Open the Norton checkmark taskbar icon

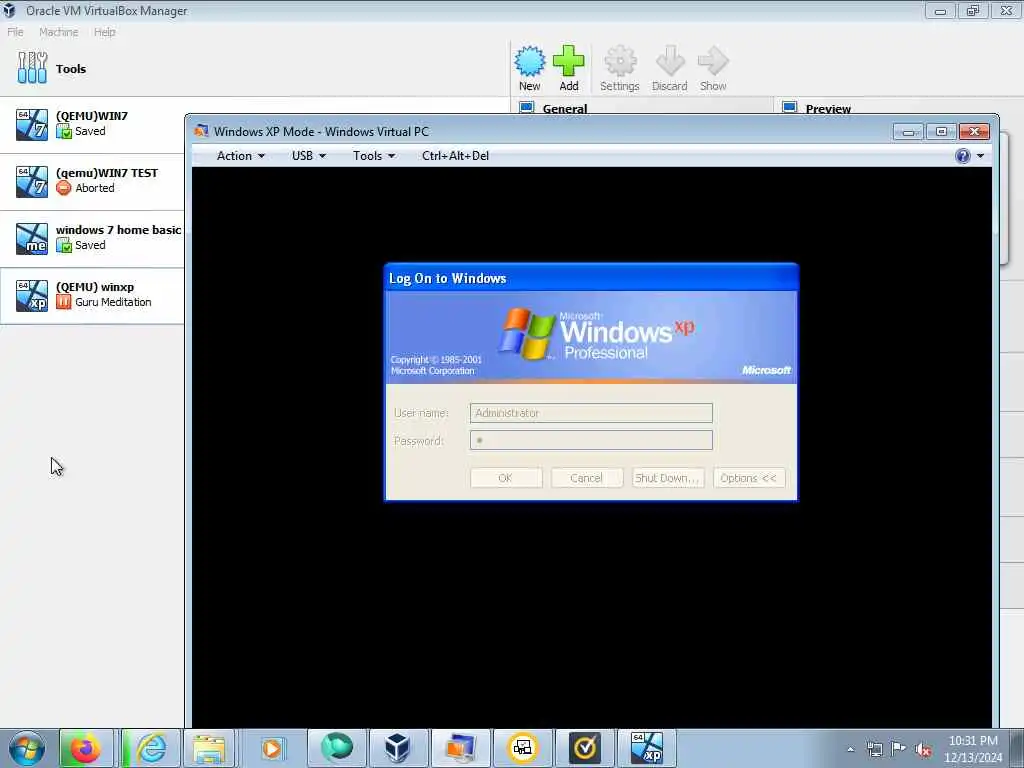point(584,748)
